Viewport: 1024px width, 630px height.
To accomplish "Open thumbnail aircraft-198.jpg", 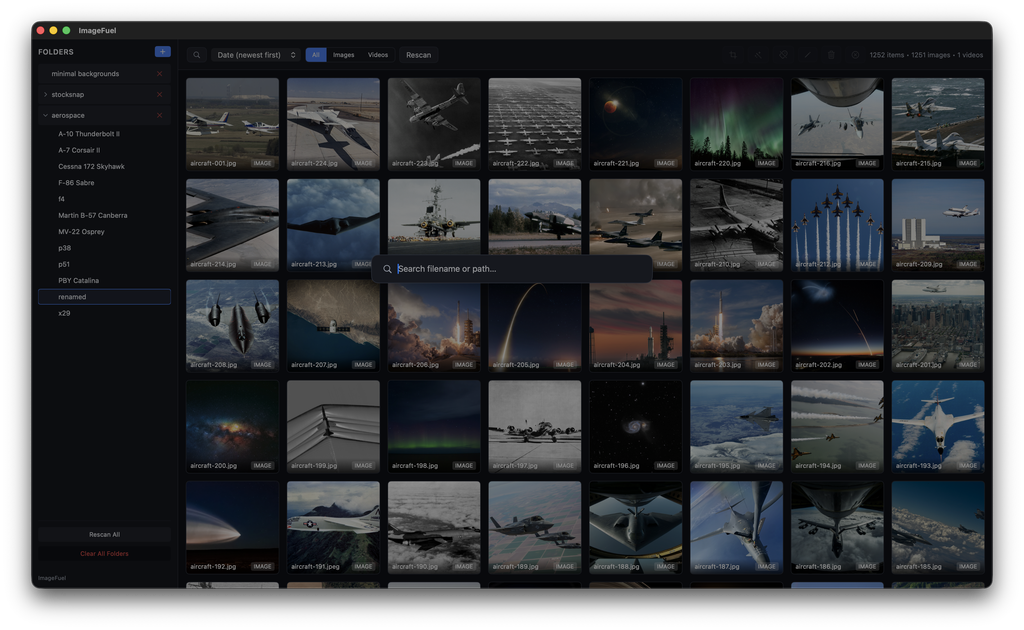I will click(434, 427).
